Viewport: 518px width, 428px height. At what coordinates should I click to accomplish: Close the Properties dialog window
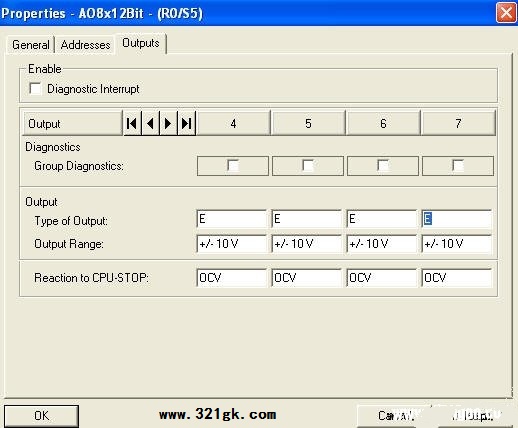point(506,13)
